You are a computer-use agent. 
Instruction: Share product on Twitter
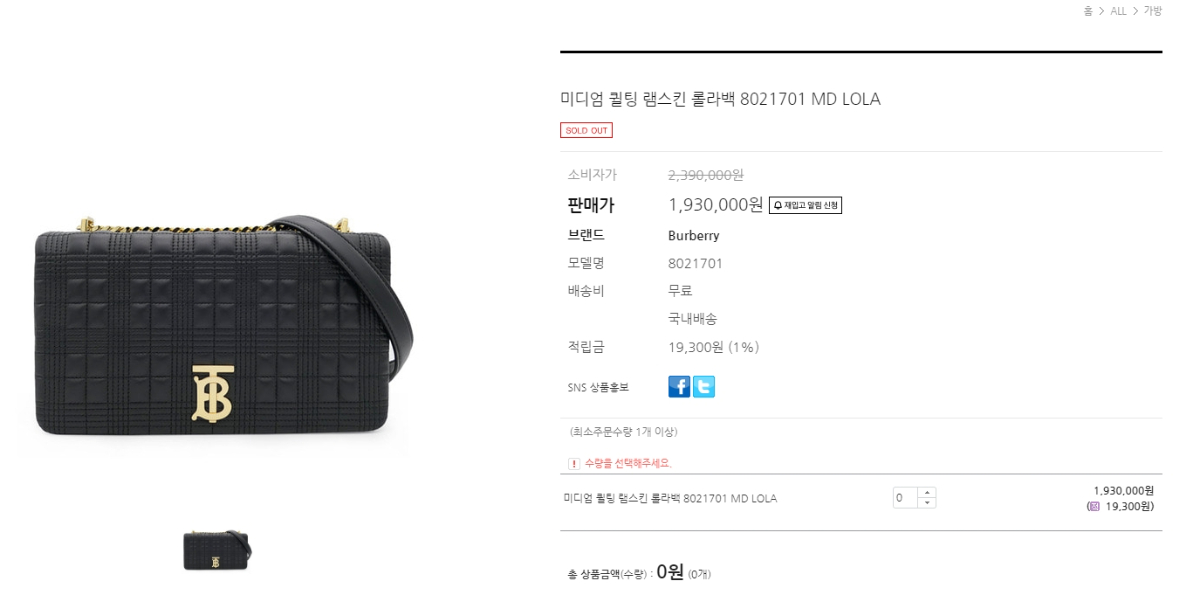click(704, 387)
